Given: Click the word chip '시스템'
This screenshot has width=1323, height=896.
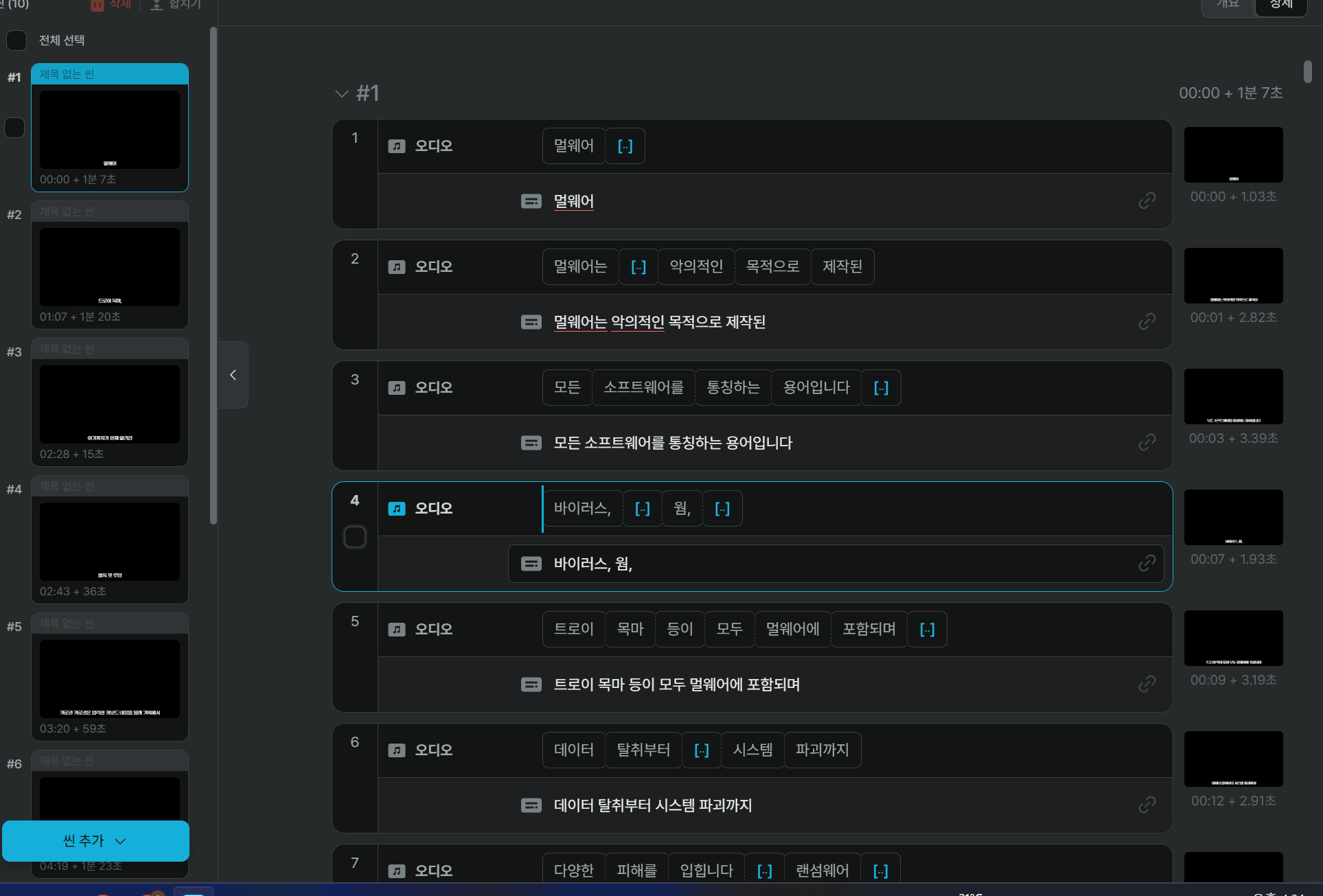Looking at the screenshot, I should 752,750.
